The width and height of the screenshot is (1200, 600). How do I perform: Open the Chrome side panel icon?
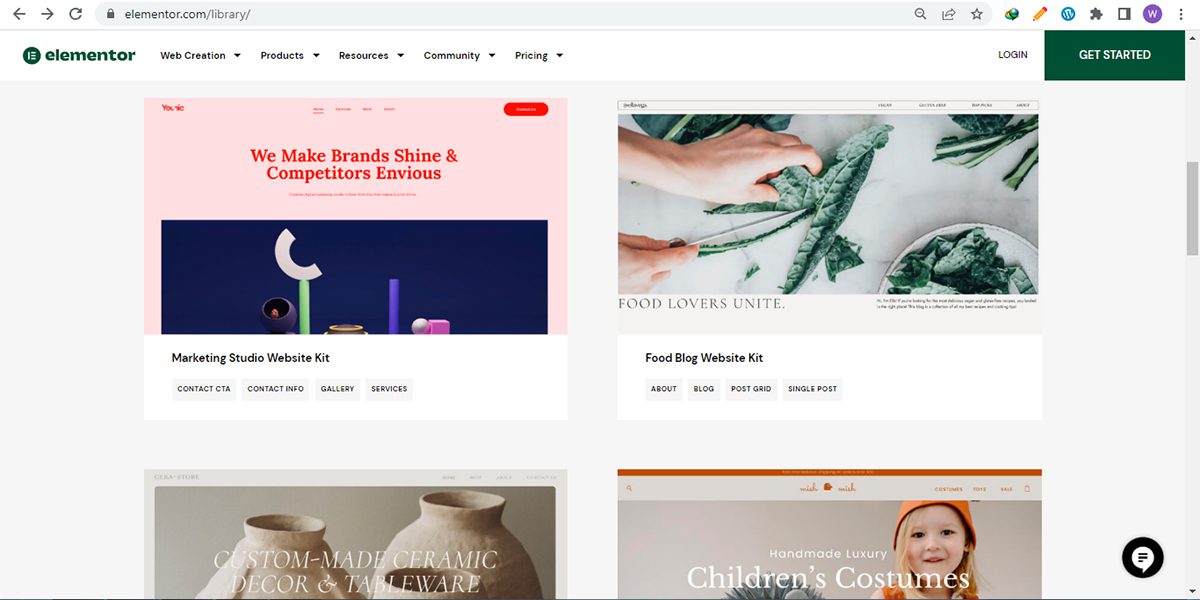[1124, 14]
